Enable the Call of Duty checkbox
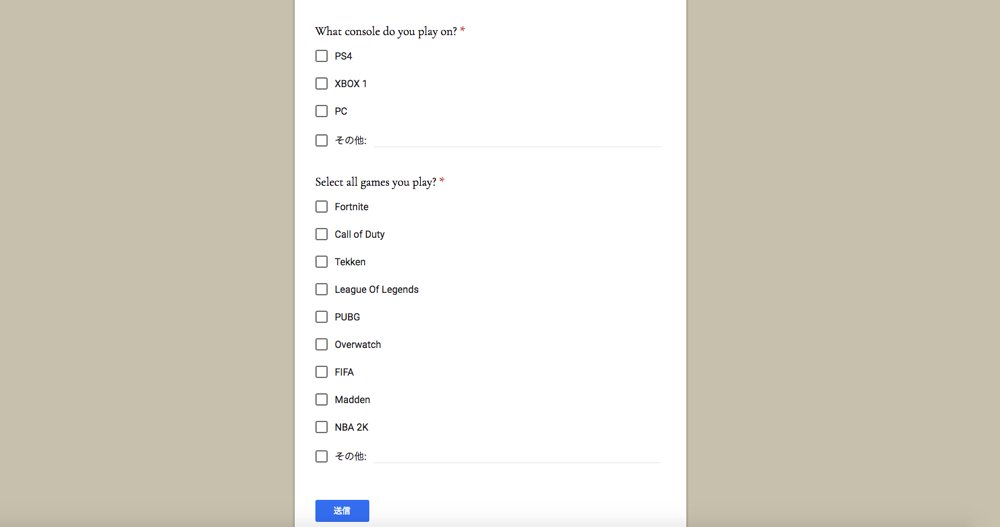This screenshot has height=527, width=1000. 321,234
